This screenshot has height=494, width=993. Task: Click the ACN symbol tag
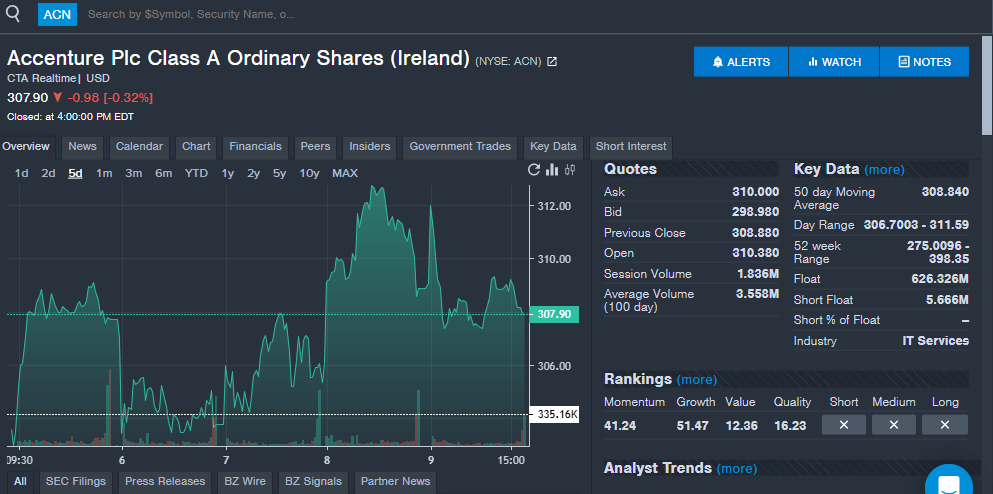coord(57,14)
